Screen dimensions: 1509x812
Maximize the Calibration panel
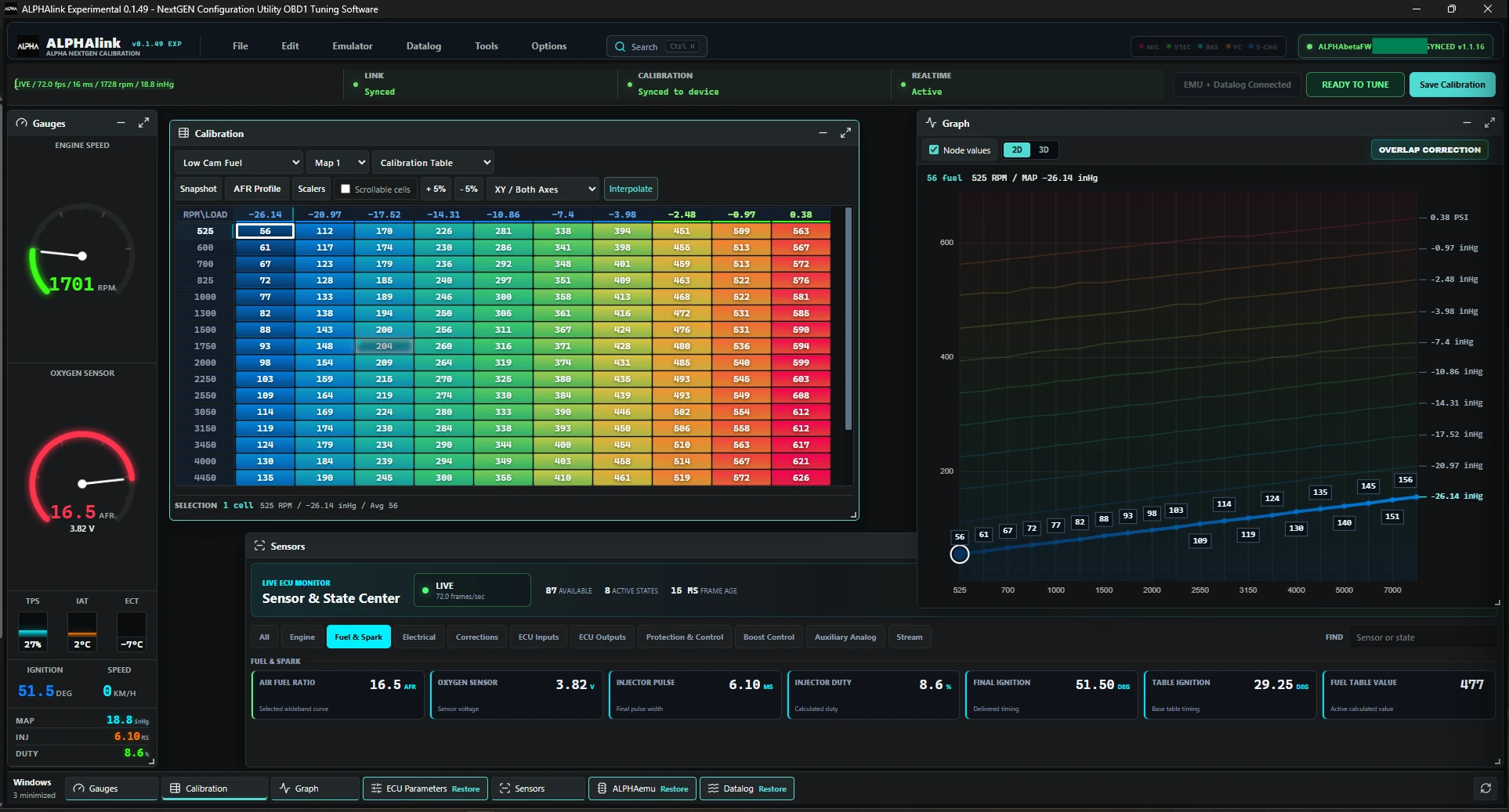coord(845,133)
